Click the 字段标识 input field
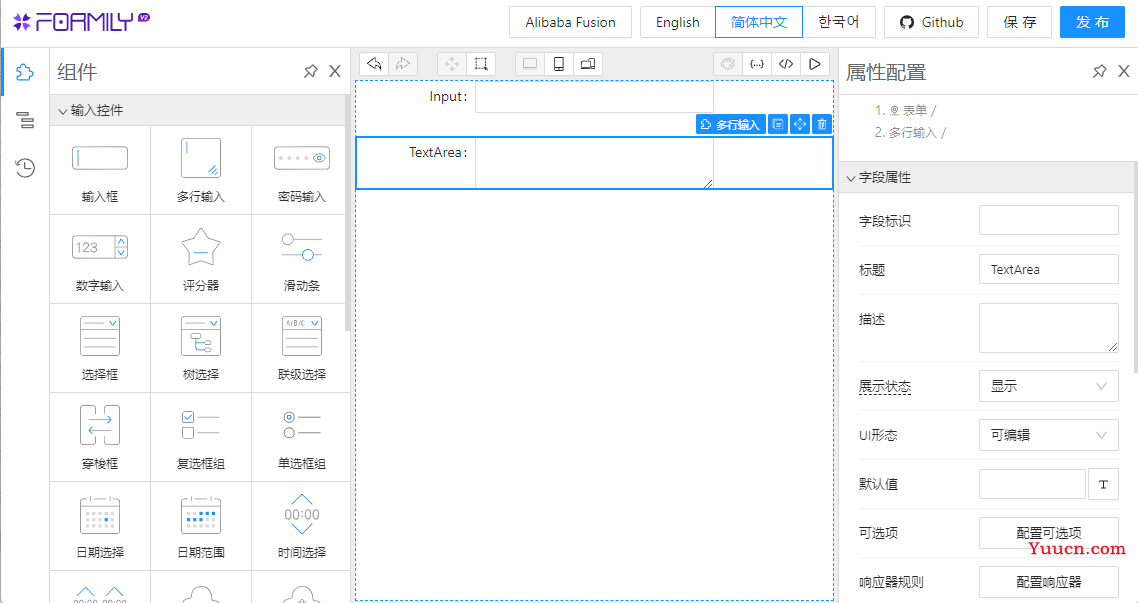The height and width of the screenshot is (603, 1138). coord(1049,220)
